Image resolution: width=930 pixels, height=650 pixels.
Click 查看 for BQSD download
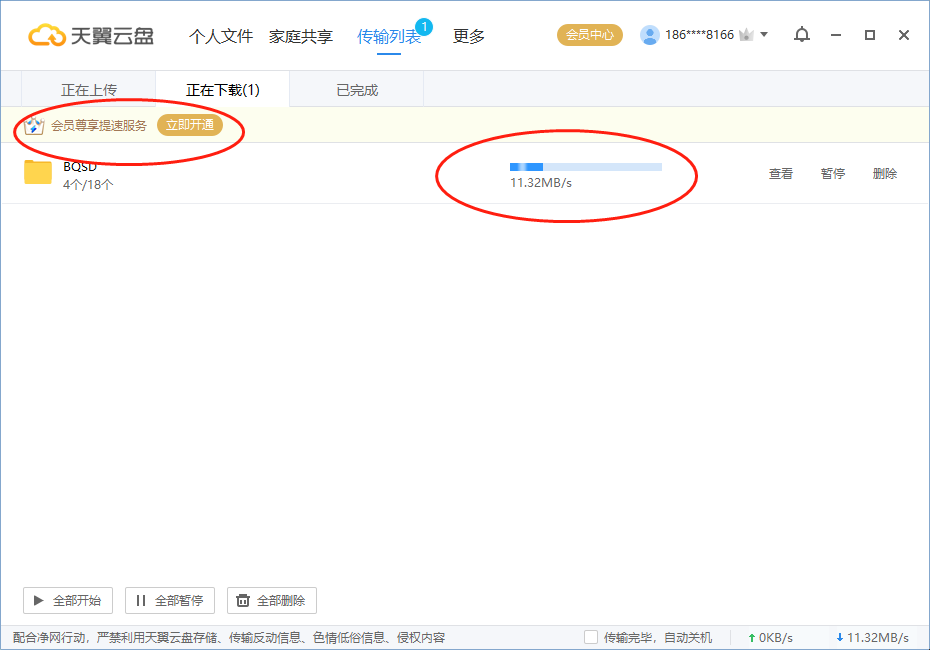[x=781, y=174]
